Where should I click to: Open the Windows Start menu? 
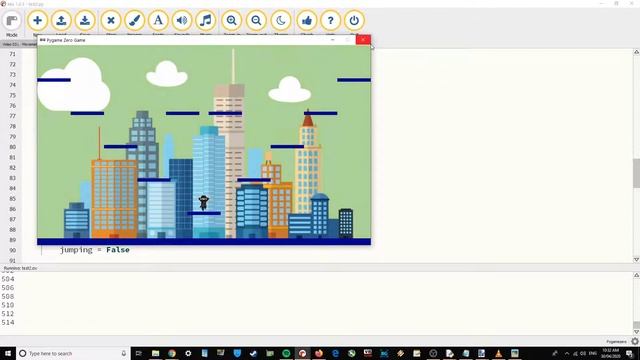tap(8, 353)
